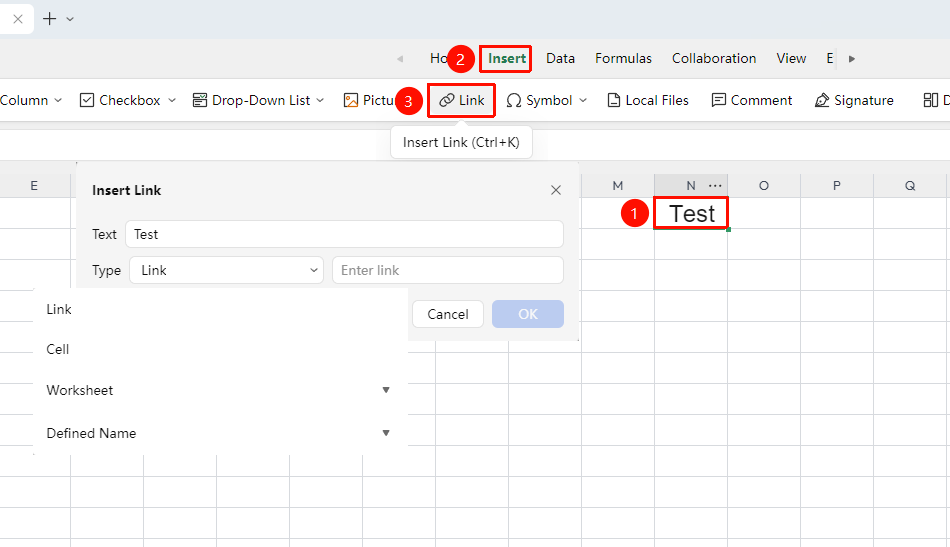950x547 pixels.
Task: Expand the Worksheet submenu arrow
Action: click(386, 390)
